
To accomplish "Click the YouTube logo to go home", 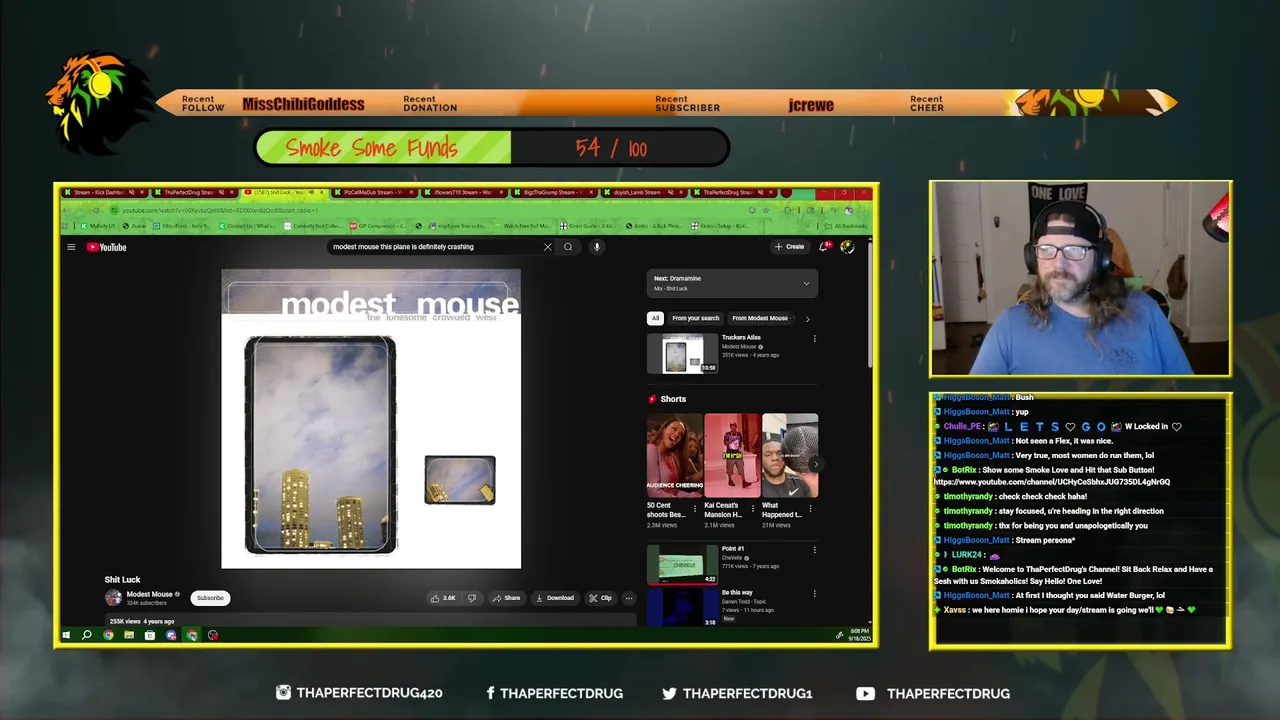I will point(106,247).
